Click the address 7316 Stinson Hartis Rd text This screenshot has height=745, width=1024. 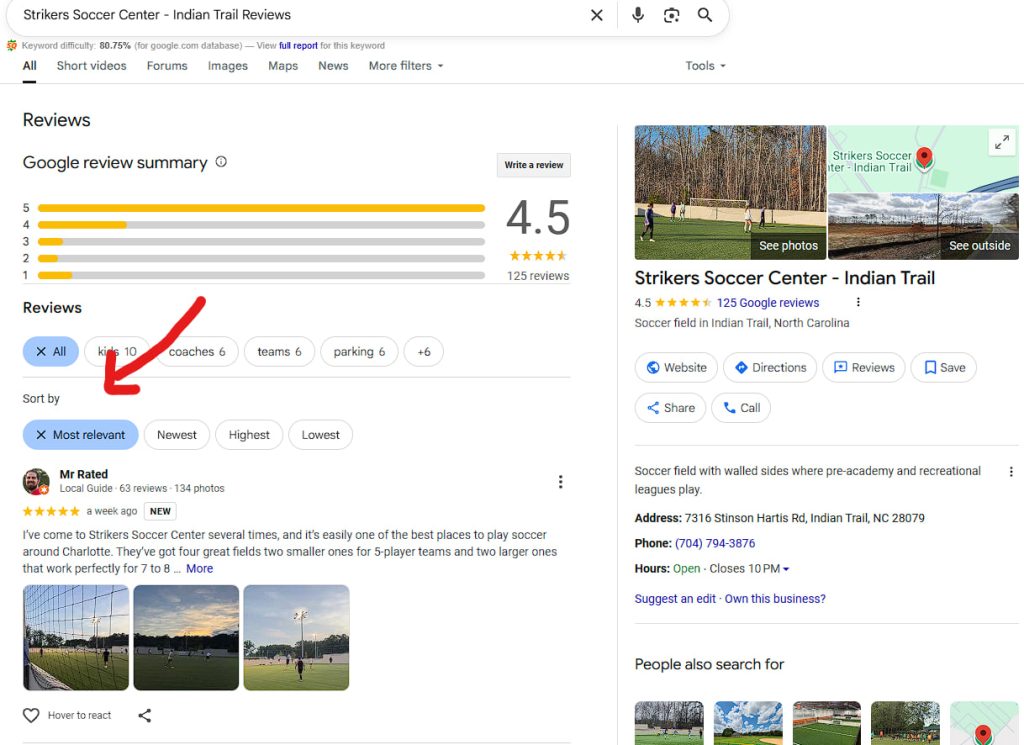click(x=805, y=518)
